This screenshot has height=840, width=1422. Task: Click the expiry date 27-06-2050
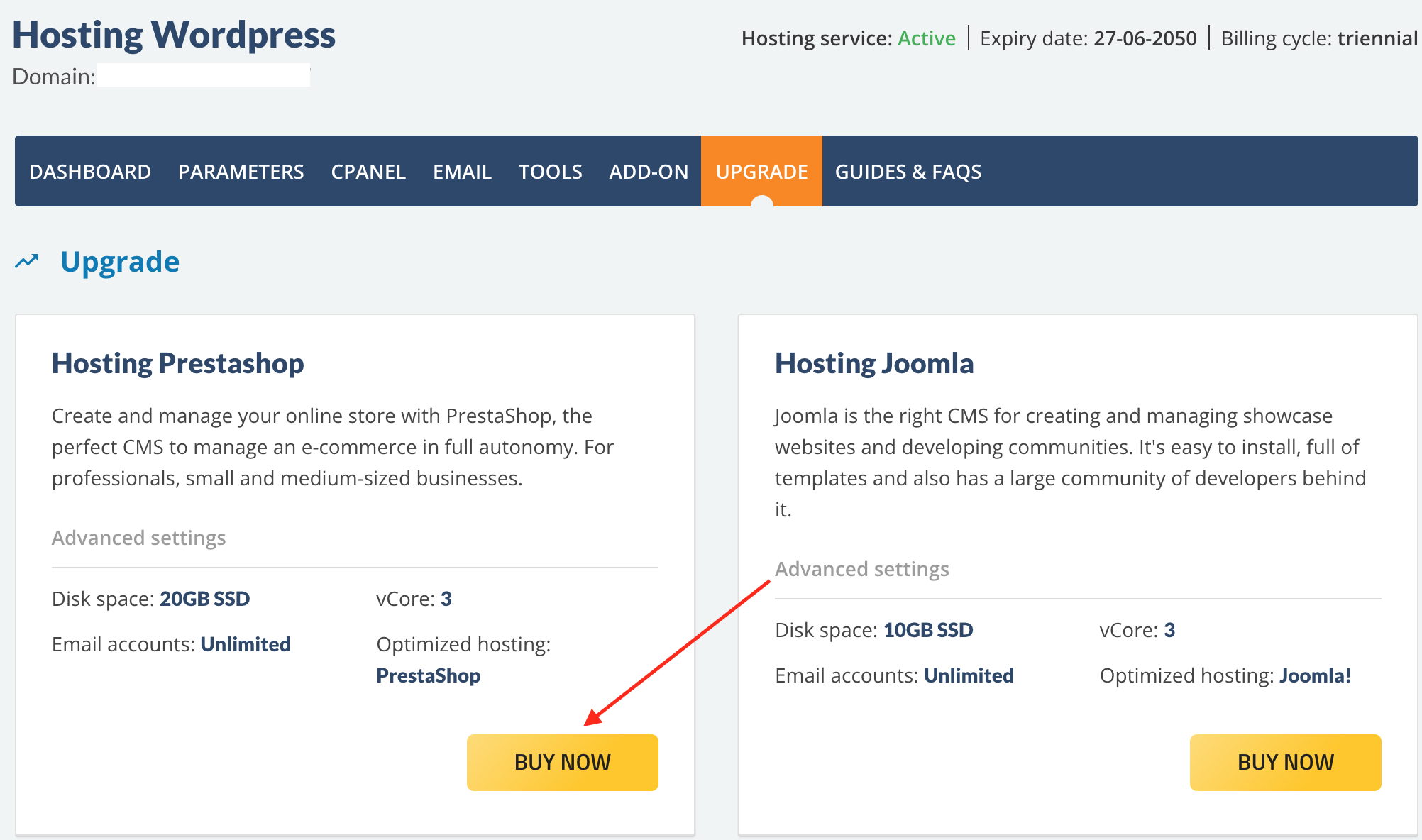[x=1145, y=38]
